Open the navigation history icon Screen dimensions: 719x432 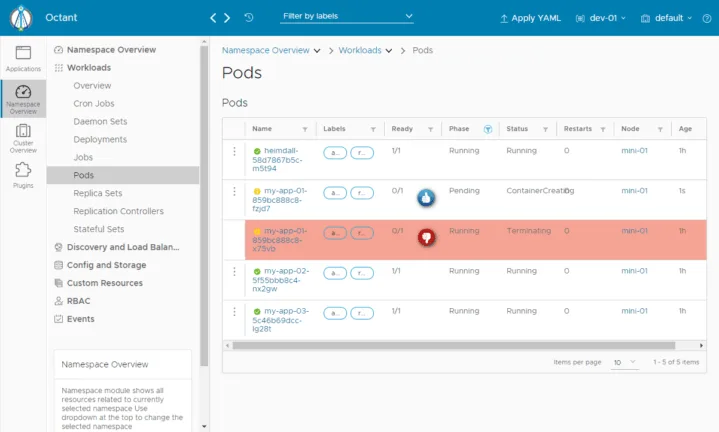pyautogui.click(x=249, y=17)
